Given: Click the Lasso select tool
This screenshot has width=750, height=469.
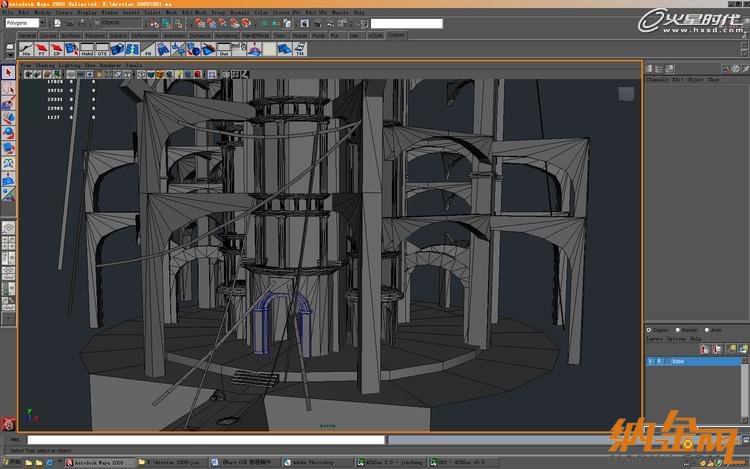Looking at the screenshot, I should coord(8,88).
